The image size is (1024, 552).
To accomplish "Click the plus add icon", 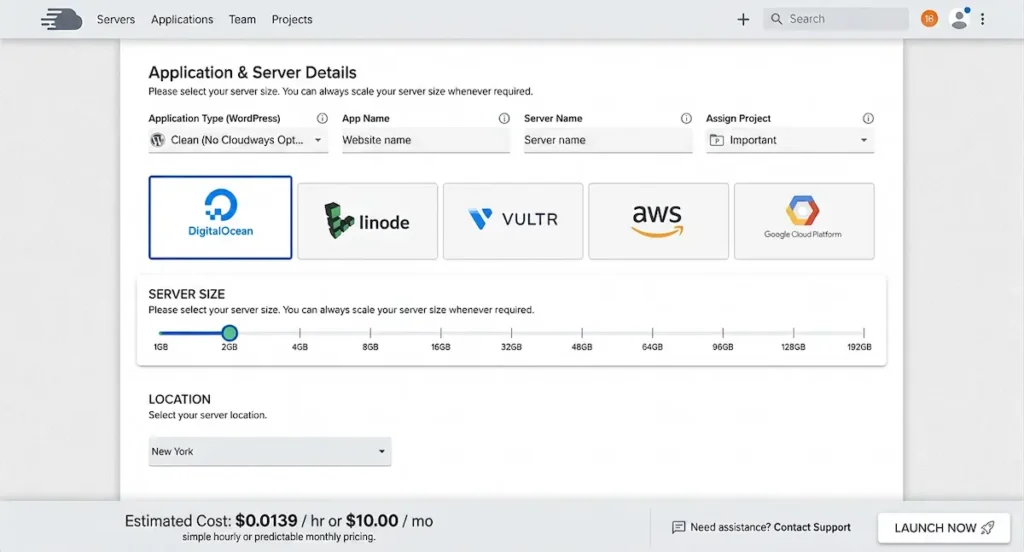I will point(743,20).
